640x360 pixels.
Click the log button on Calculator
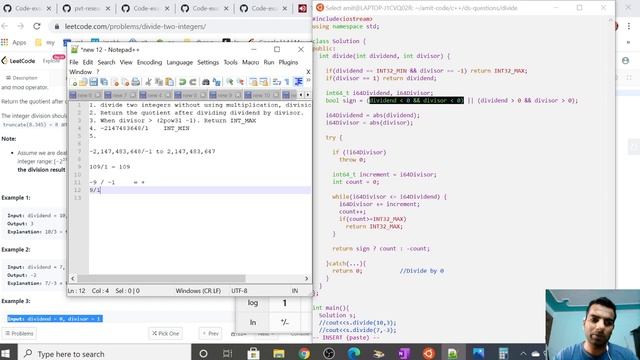coord(253,303)
